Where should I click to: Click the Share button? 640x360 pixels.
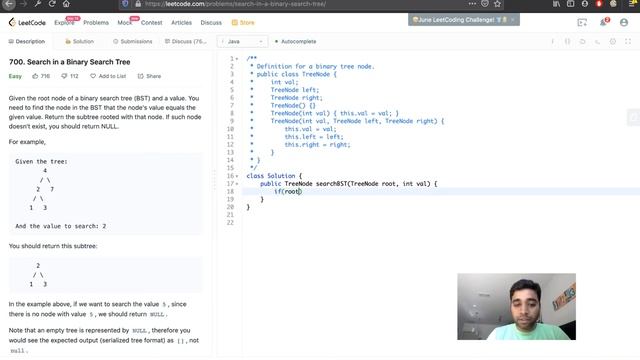149,76
